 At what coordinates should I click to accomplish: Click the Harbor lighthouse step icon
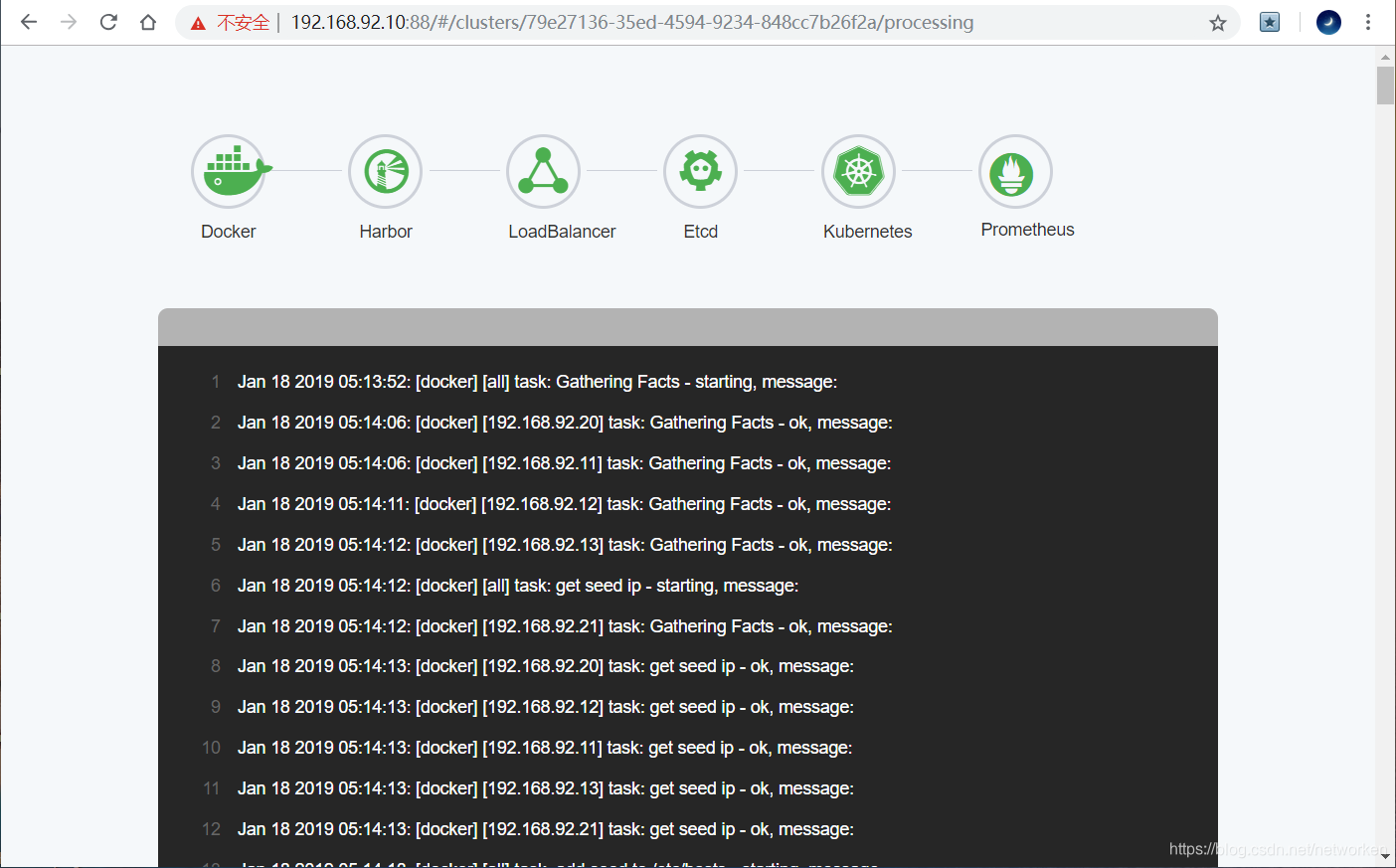coord(386,171)
